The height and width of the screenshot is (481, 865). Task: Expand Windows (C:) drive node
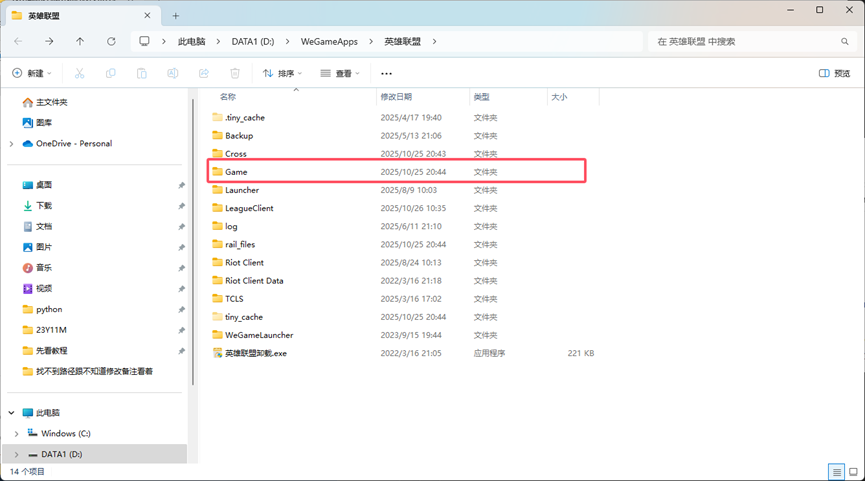coord(17,434)
